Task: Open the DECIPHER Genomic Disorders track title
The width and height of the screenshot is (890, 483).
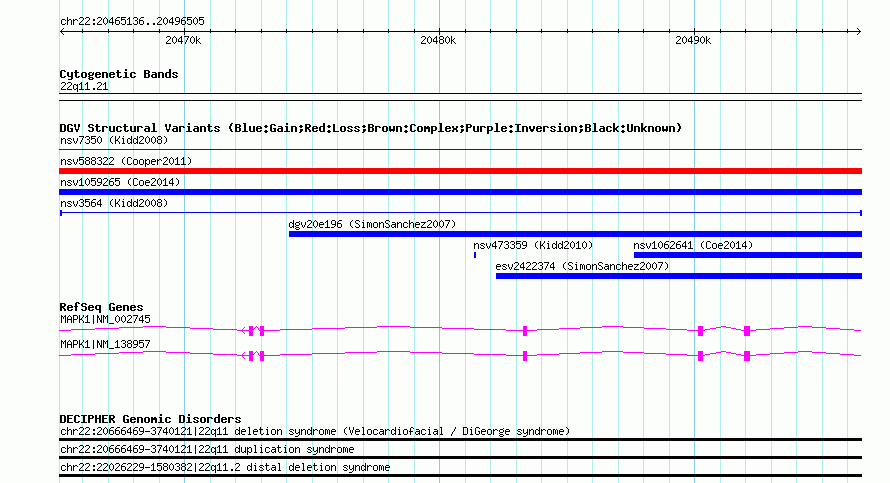Action: pyautogui.click(x=150, y=419)
